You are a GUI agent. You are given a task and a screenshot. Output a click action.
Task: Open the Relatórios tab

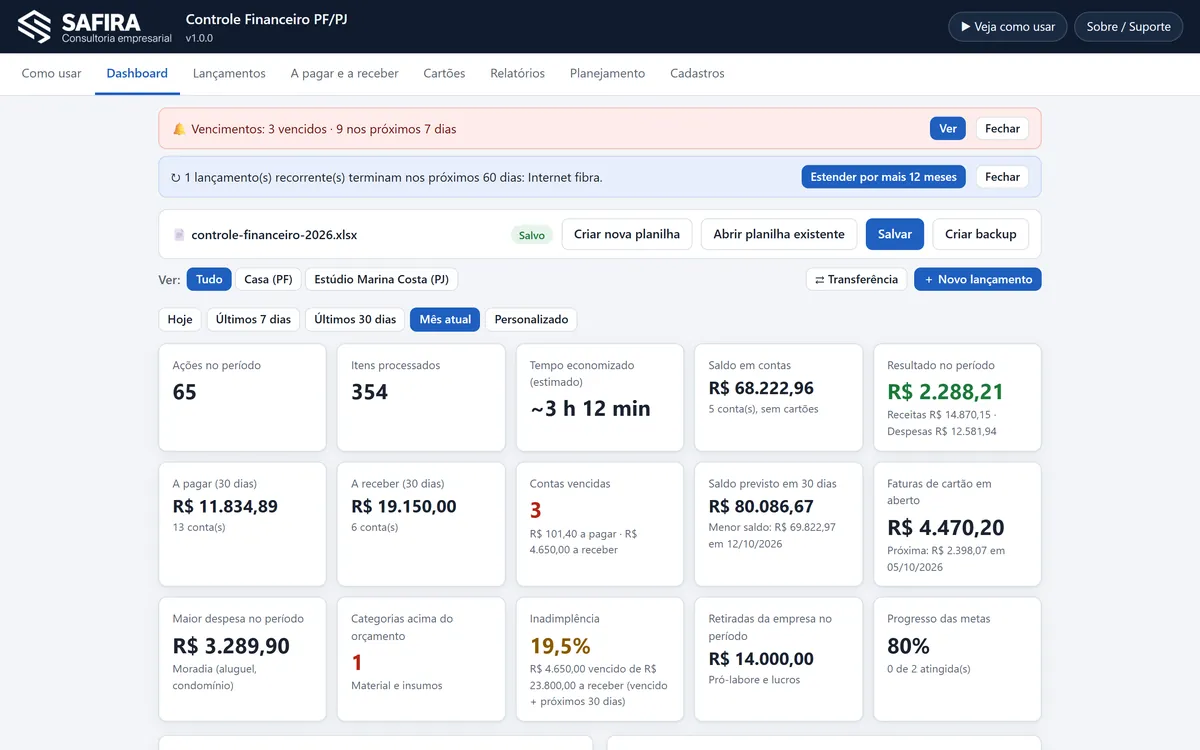click(518, 73)
